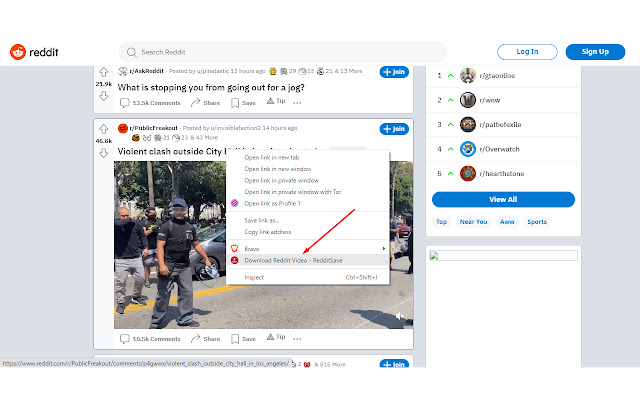This screenshot has height=400, width=640.
Task: Select Open link as Profile 1
Action: point(308,203)
